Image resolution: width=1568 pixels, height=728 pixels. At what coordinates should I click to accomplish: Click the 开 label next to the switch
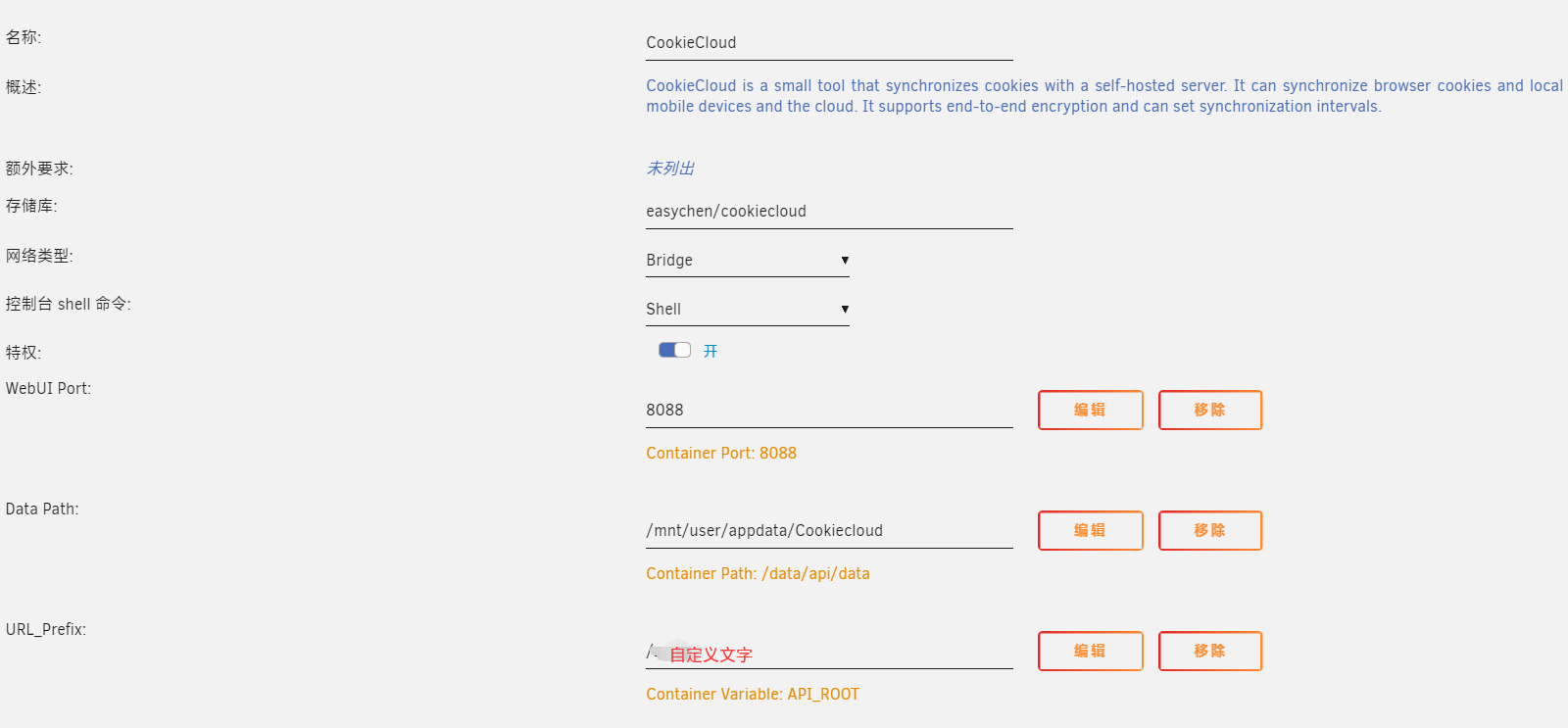point(710,351)
